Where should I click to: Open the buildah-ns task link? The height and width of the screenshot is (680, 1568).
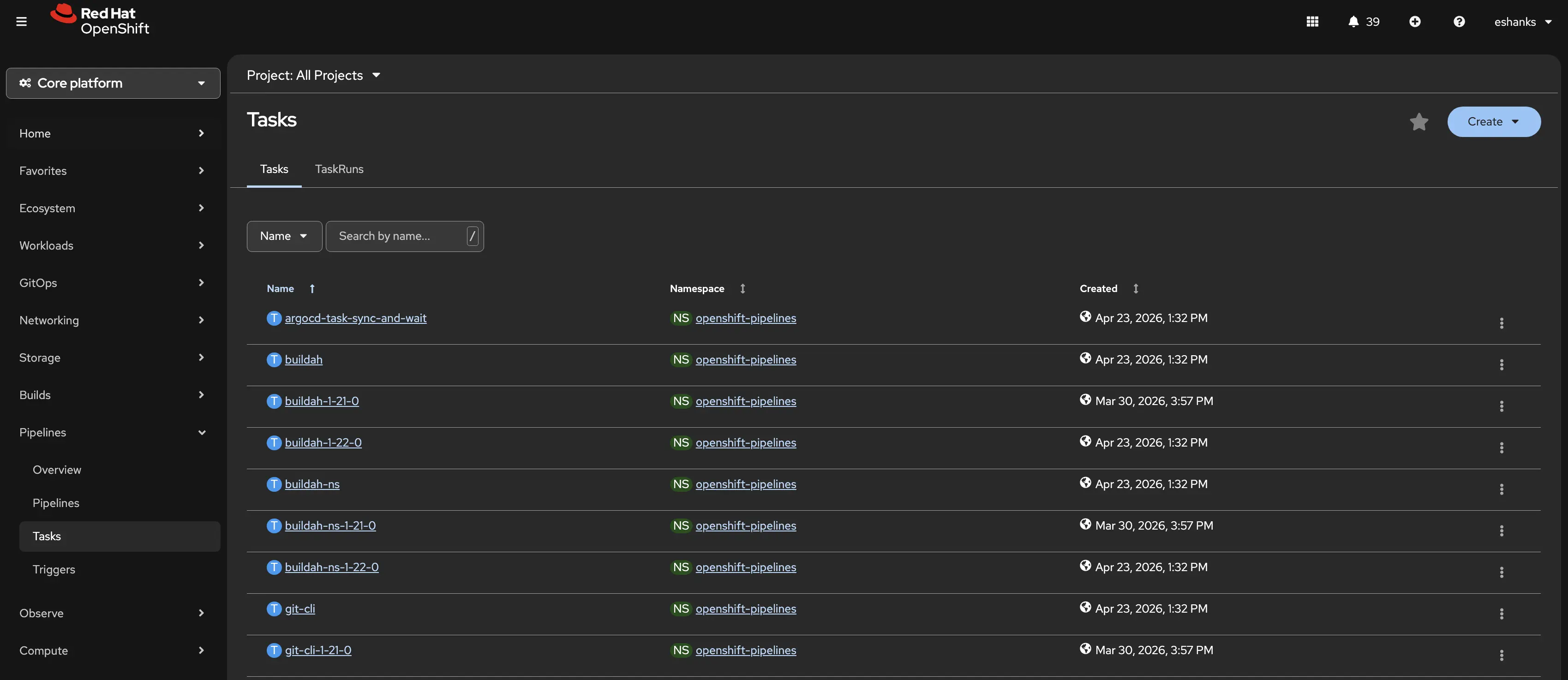[x=312, y=484]
